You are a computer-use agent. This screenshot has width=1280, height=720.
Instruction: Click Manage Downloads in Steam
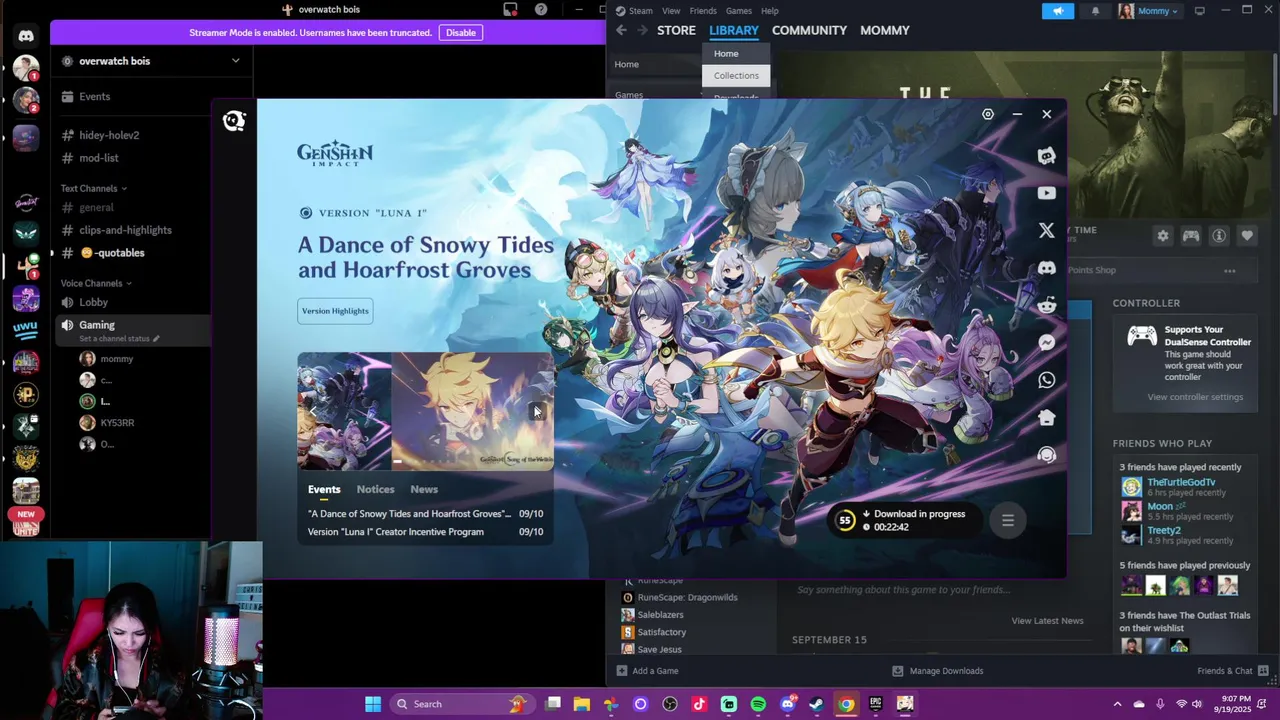tap(938, 671)
